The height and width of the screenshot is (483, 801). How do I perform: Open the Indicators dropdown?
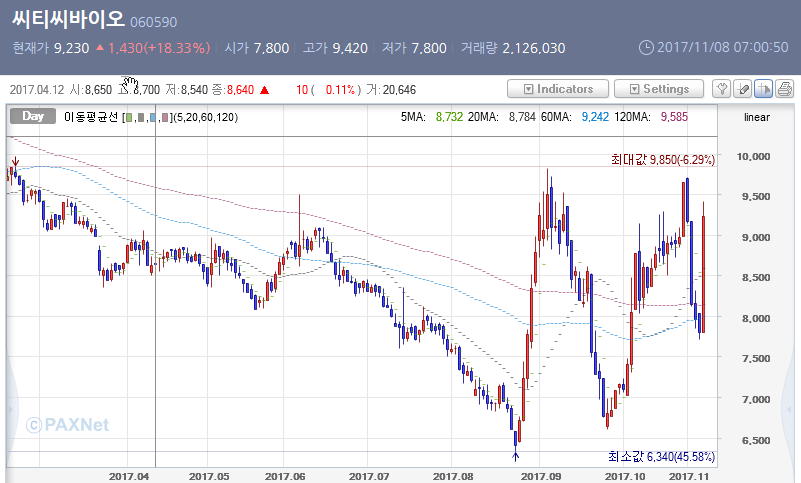coord(557,89)
